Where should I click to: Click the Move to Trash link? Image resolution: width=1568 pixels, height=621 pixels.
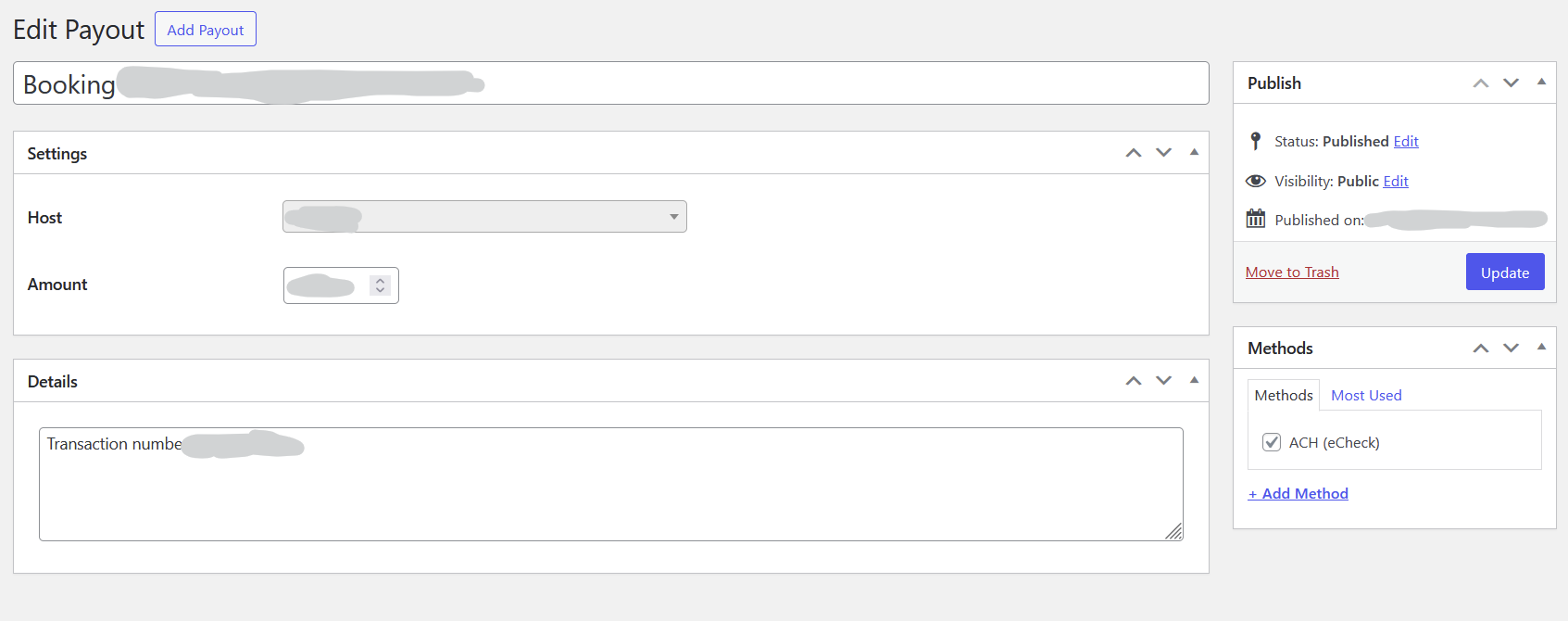click(x=1292, y=272)
